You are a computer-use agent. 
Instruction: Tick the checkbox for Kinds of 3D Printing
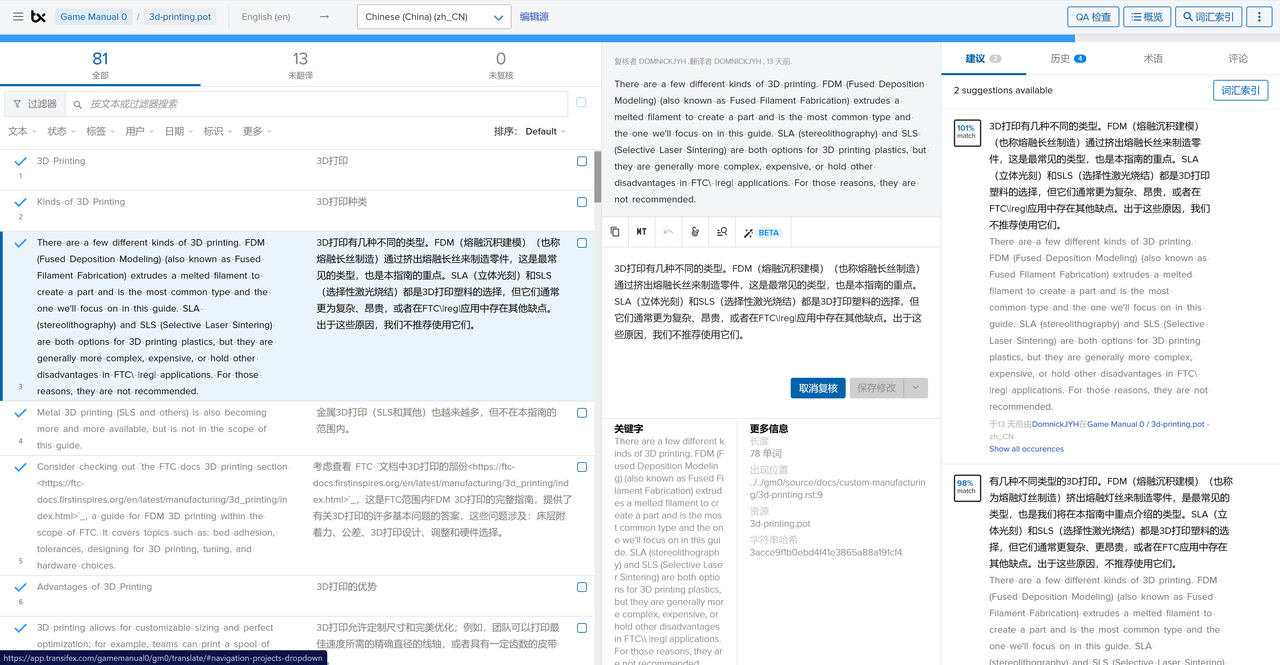coord(581,202)
